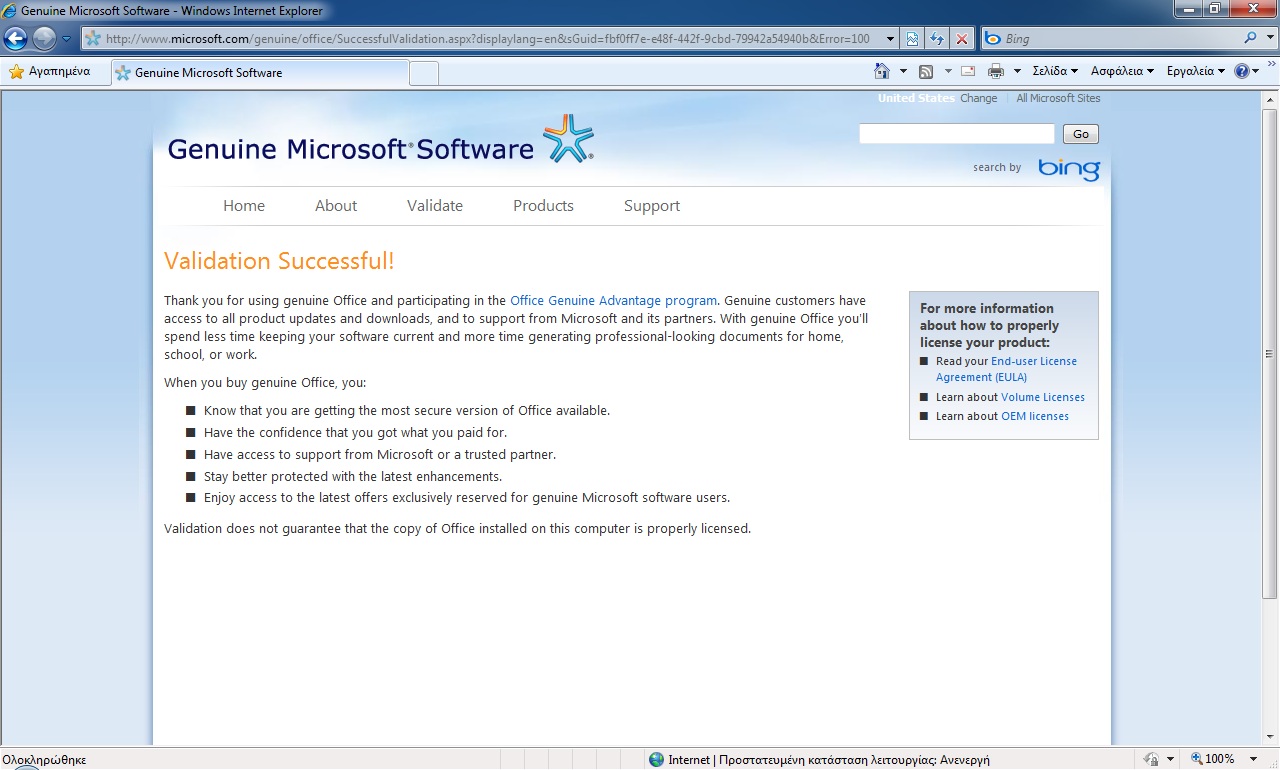Expand the Home button dropdown arrow
This screenshot has height=770, width=1280.
903,71
